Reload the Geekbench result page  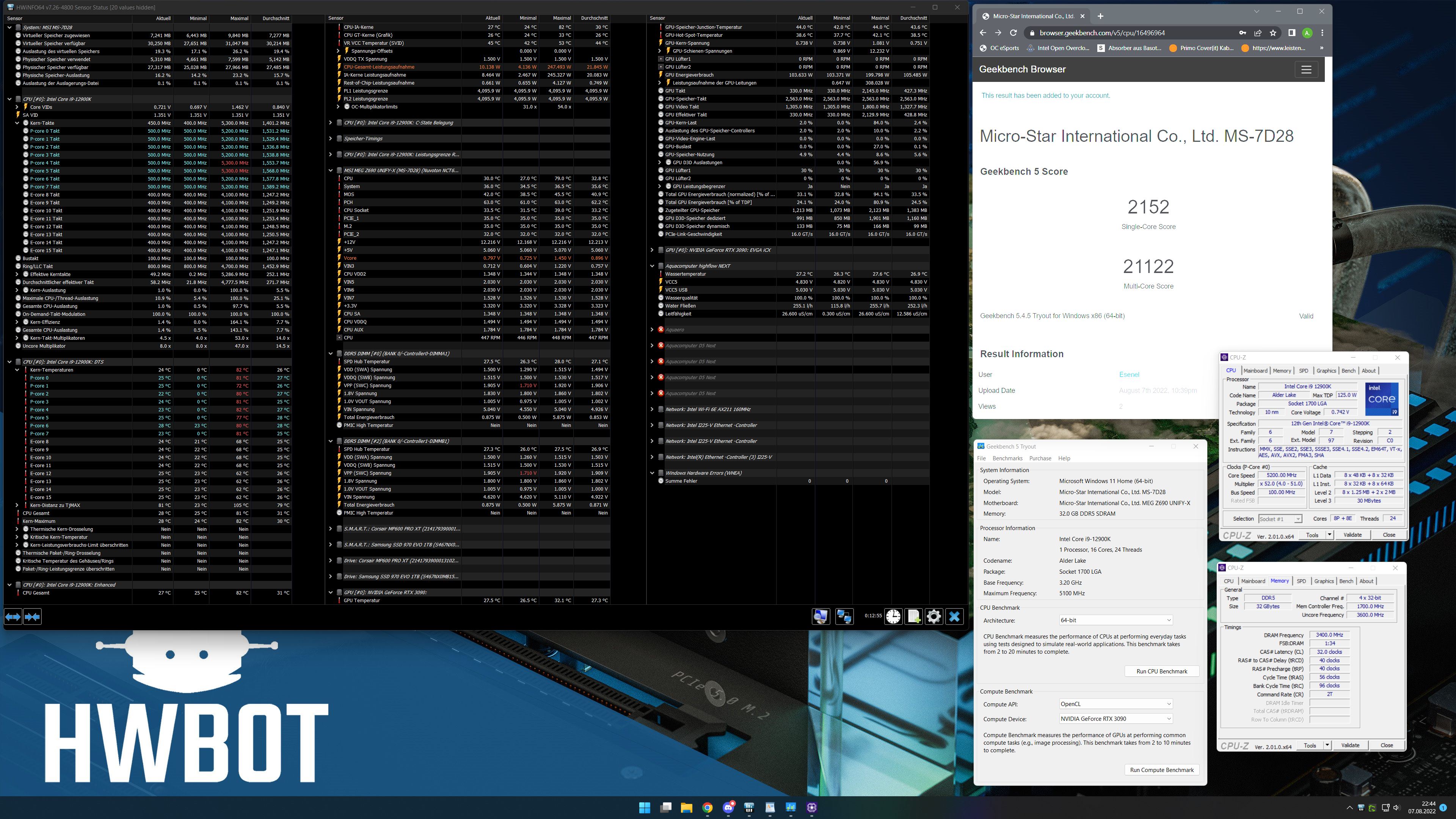click(x=1014, y=33)
